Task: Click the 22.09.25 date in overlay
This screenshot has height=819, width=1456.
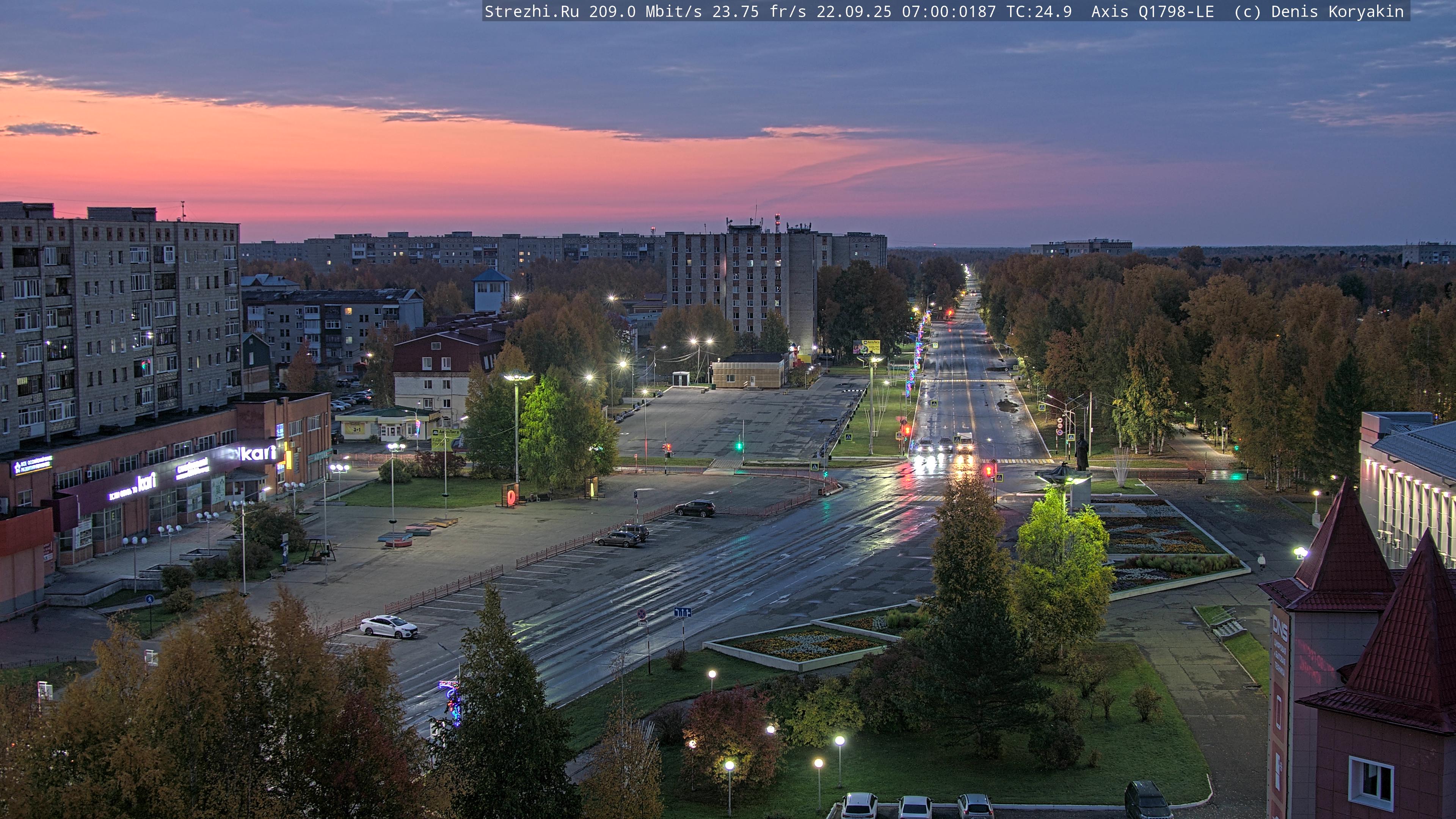Action: (x=854, y=11)
